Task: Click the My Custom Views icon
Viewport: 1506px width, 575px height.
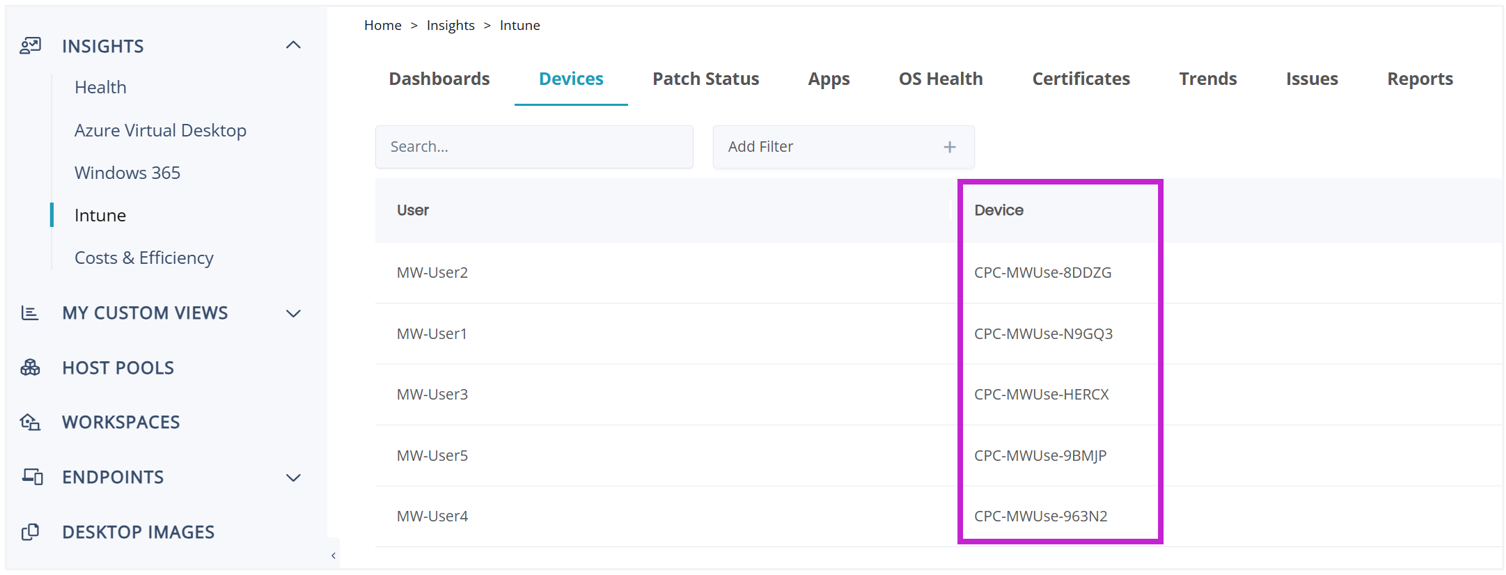Action: pyautogui.click(x=31, y=313)
